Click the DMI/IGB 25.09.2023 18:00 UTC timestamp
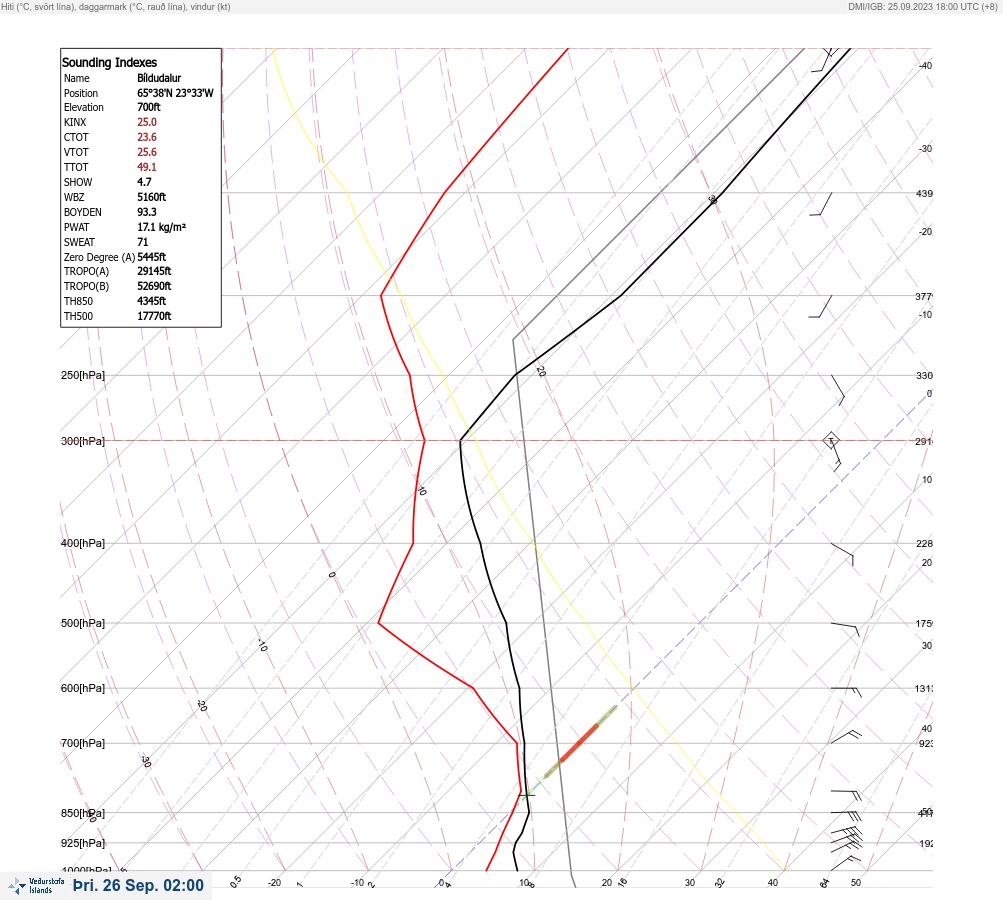The image size is (1003, 900). pyautogui.click(x=922, y=7)
